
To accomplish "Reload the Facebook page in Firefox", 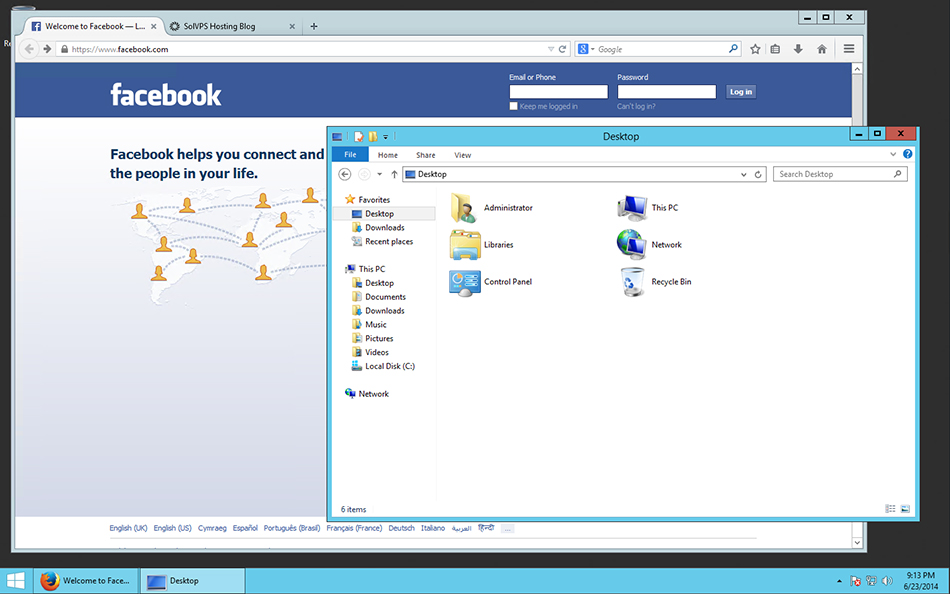I will point(562,49).
